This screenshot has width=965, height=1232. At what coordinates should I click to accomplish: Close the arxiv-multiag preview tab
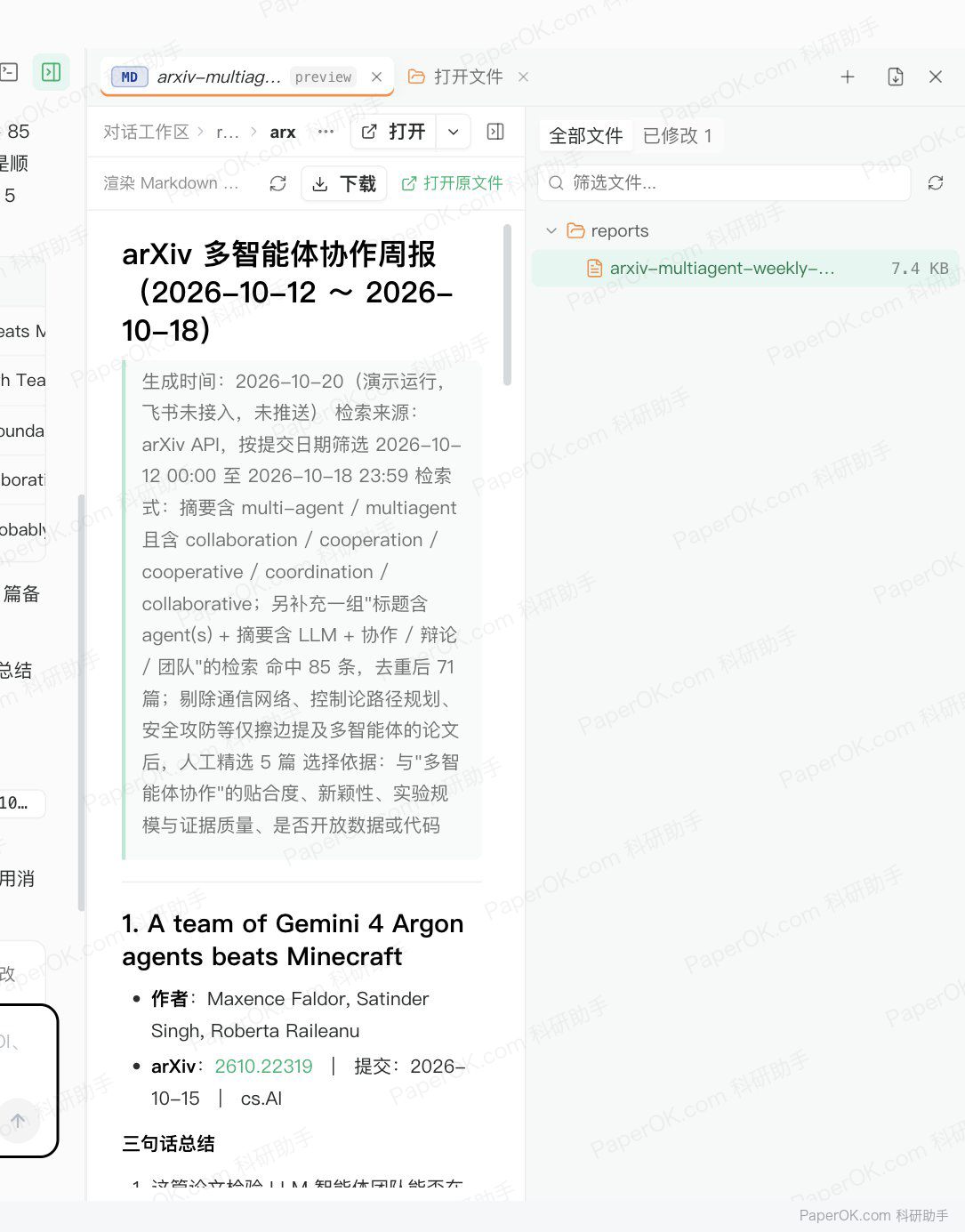pyautogui.click(x=376, y=77)
